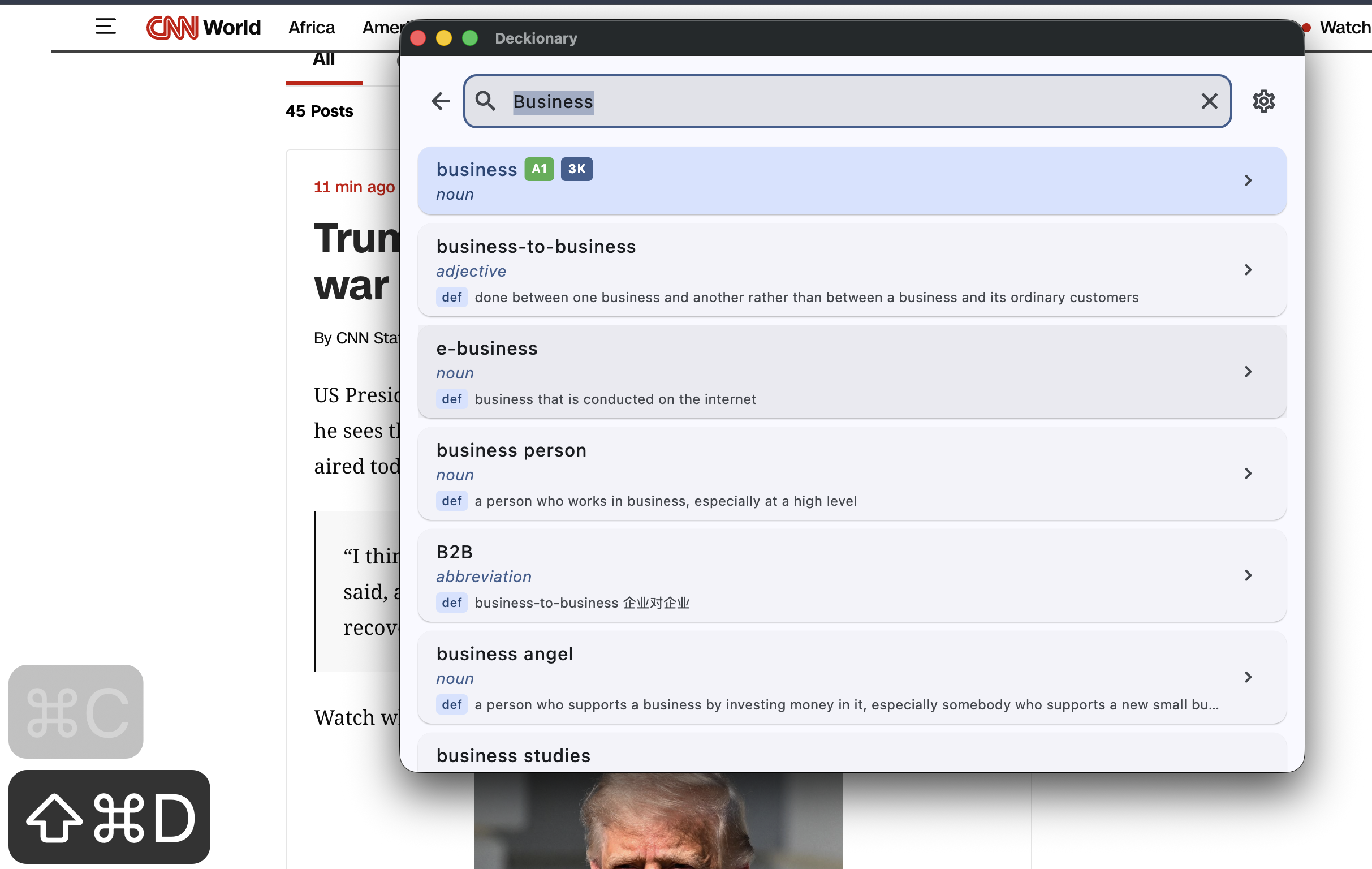Click the 3K badge on business
The height and width of the screenshot is (869, 1372).
point(577,169)
